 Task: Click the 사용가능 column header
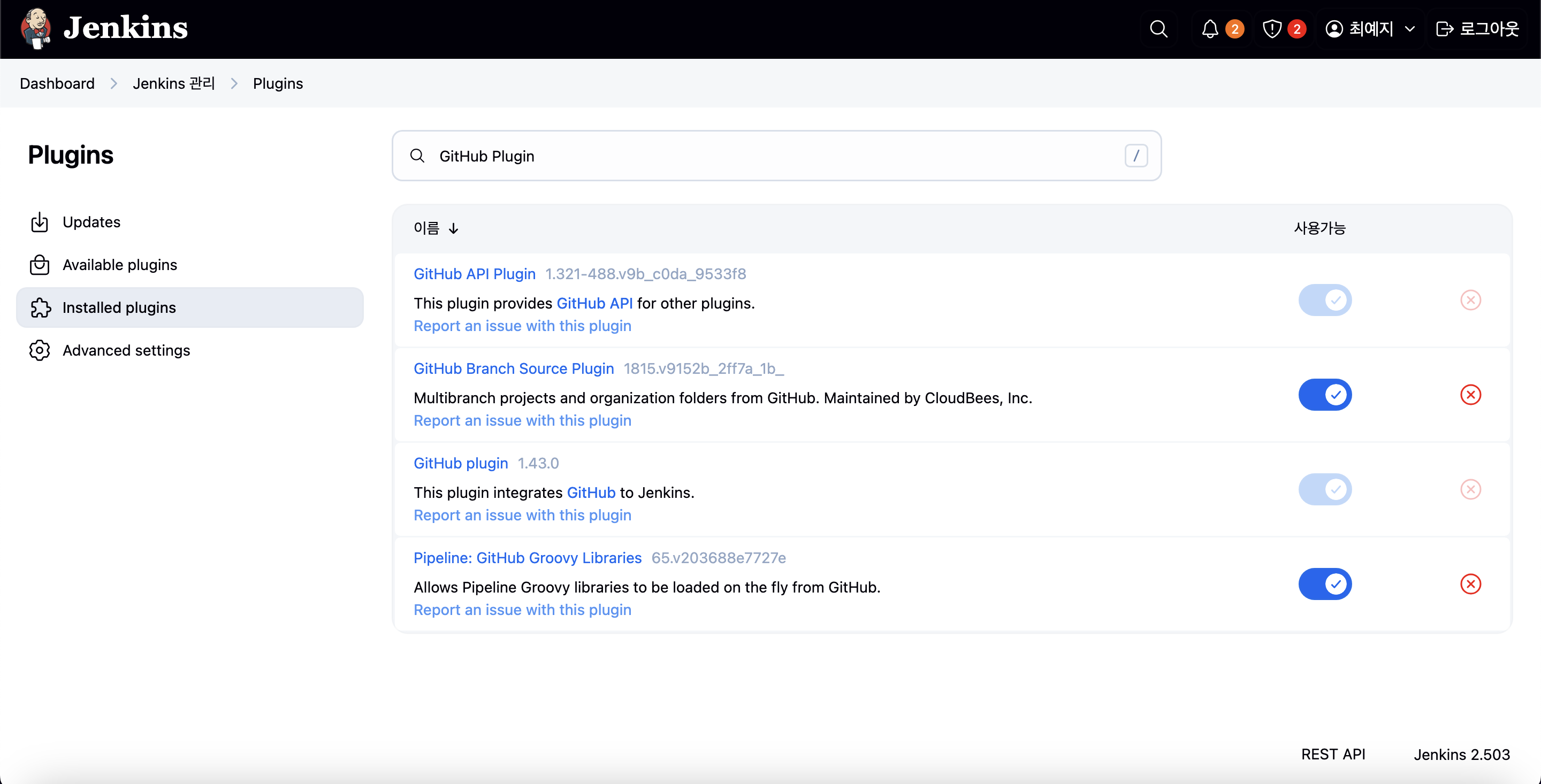(1319, 228)
